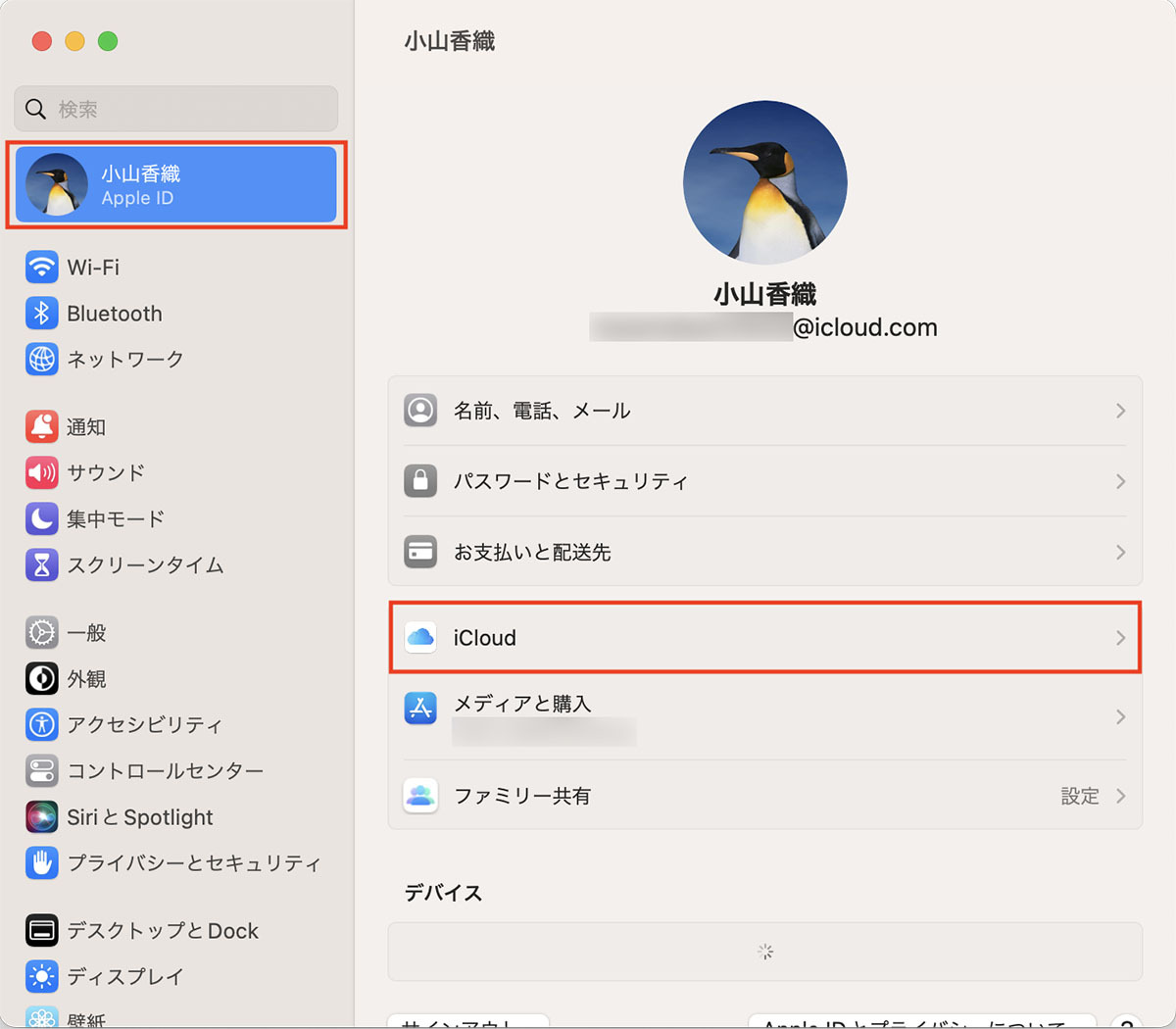Open the 通知 sidebar label
Image resolution: width=1176 pixels, height=1029 pixels.
tap(86, 426)
